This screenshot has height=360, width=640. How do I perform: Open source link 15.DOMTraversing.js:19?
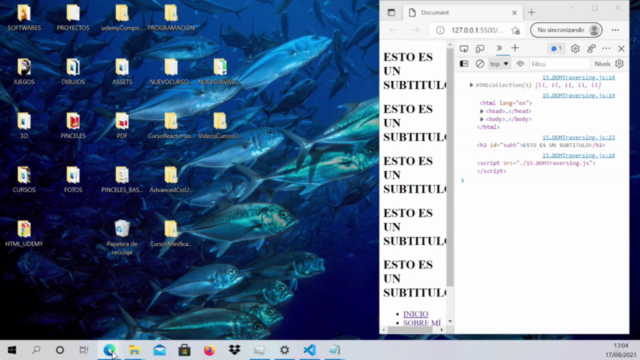point(578,96)
